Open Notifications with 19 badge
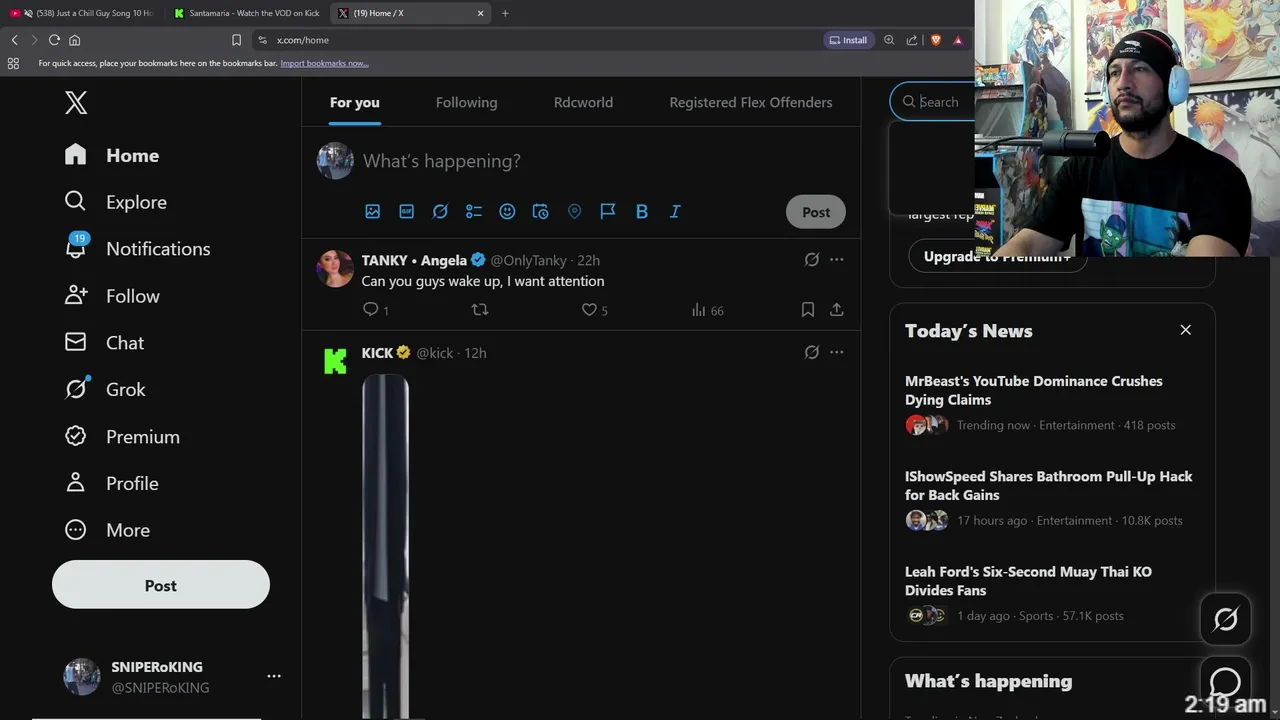1280x720 pixels. click(x=137, y=248)
